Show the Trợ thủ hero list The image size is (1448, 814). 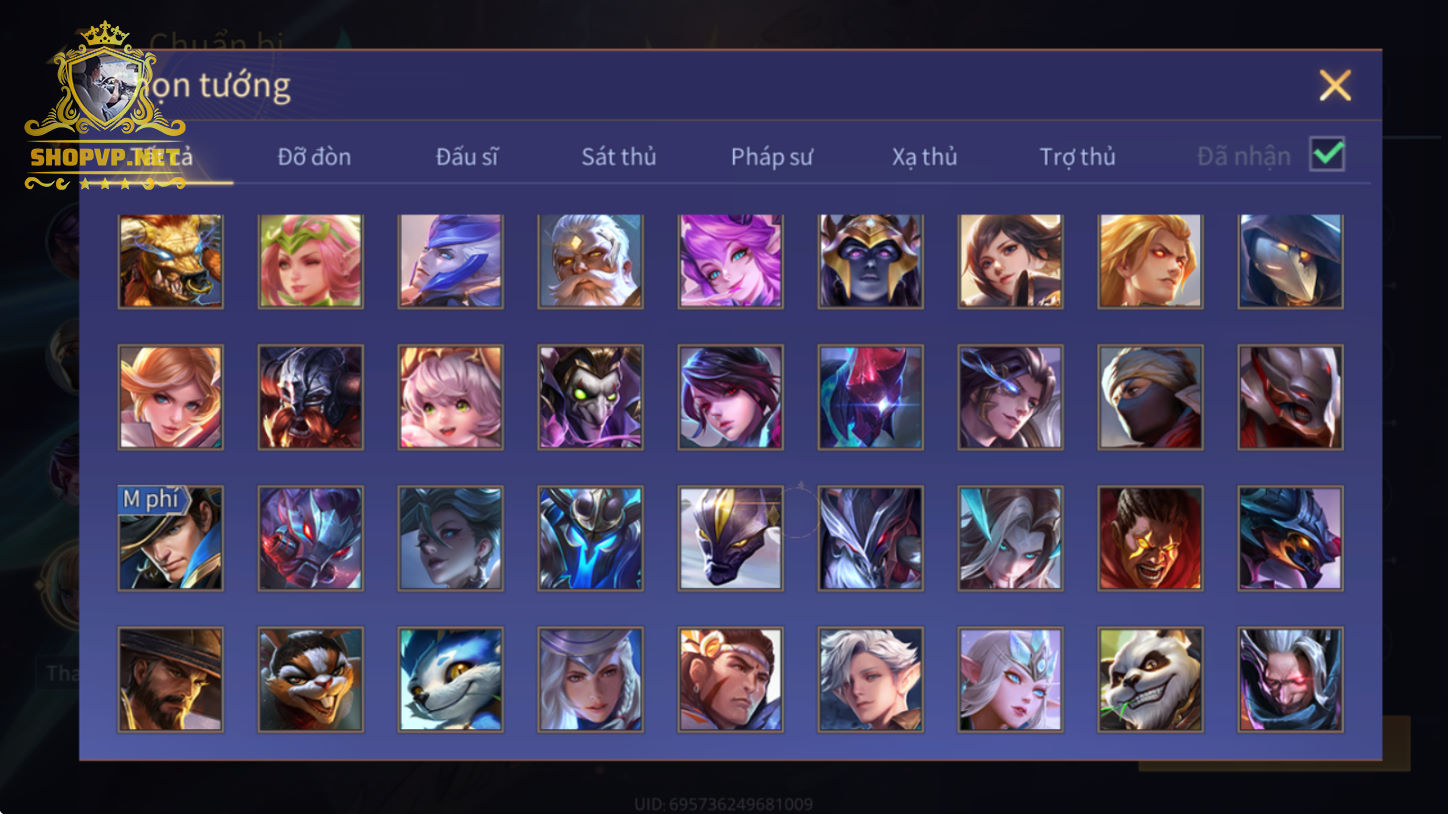tap(1077, 156)
